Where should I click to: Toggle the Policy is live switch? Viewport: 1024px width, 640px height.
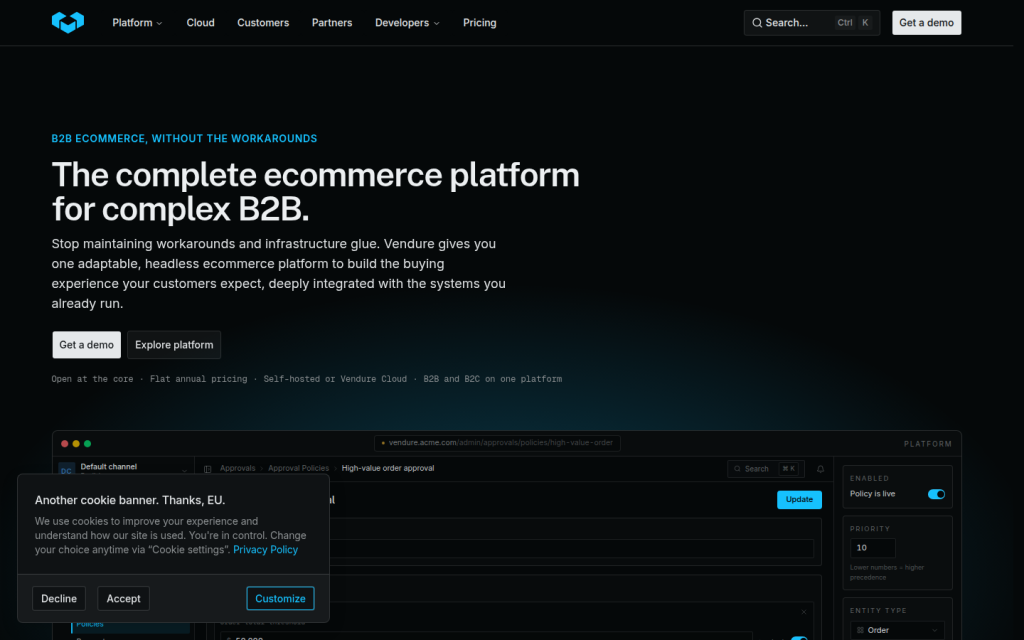coord(936,494)
